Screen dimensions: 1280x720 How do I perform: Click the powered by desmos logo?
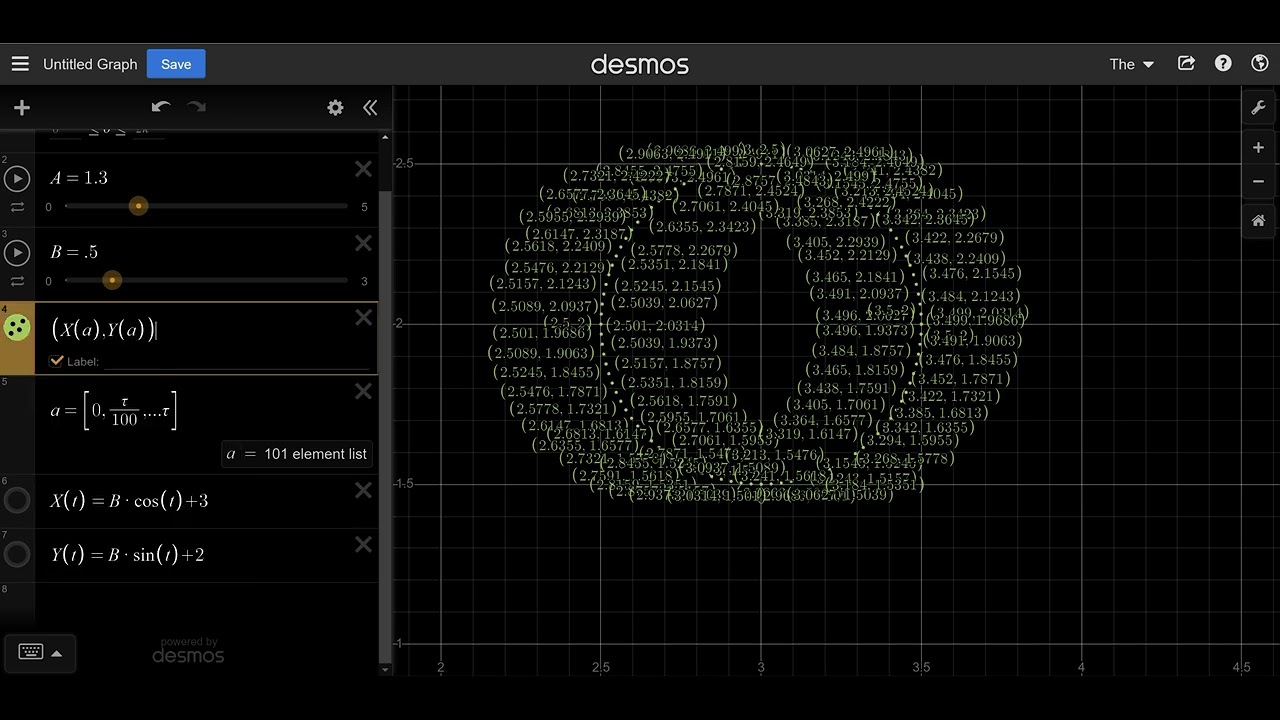tap(188, 651)
